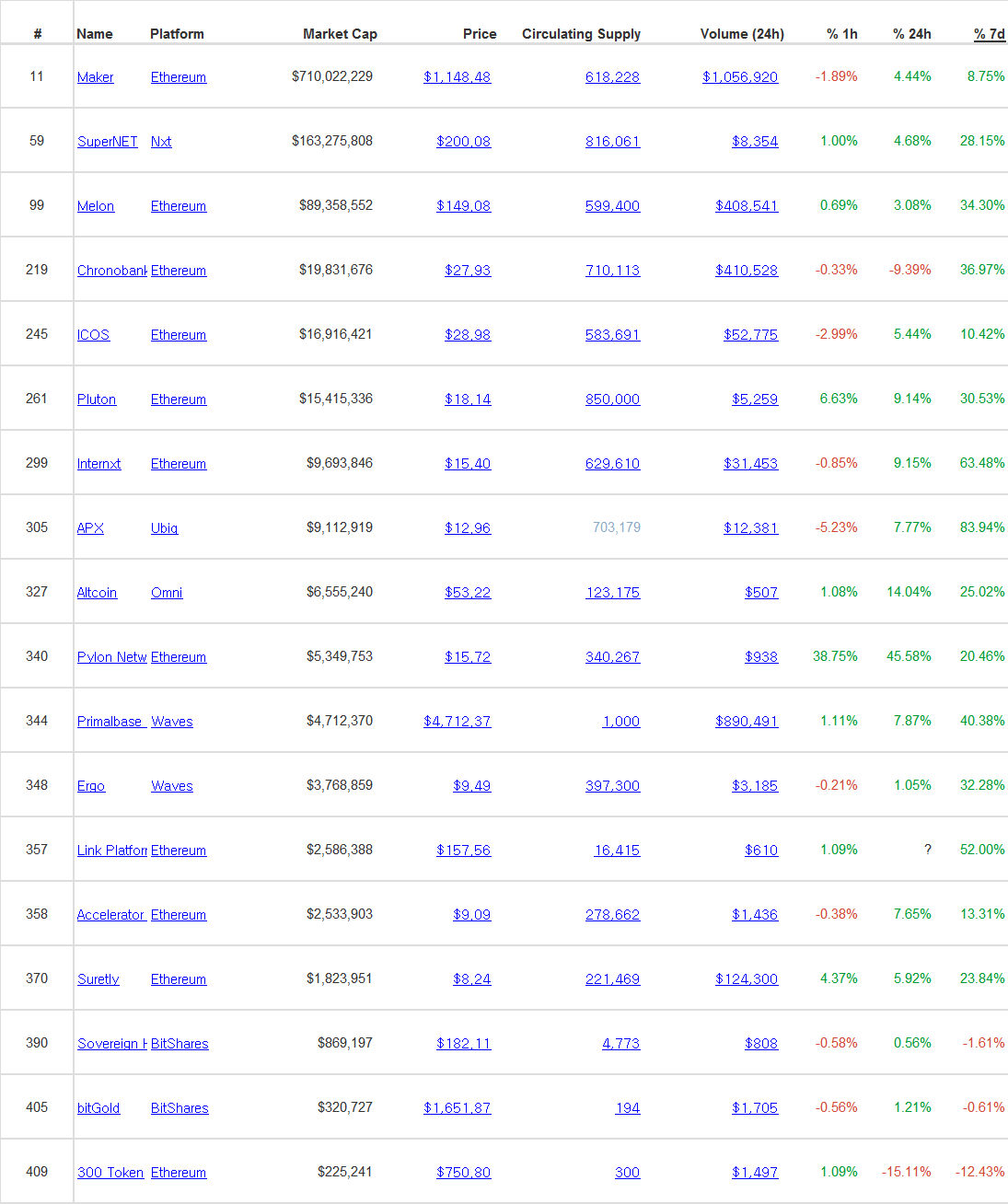The image size is (1008, 1204).
Task: Click Ubiq platform link for APX
Action: (165, 528)
